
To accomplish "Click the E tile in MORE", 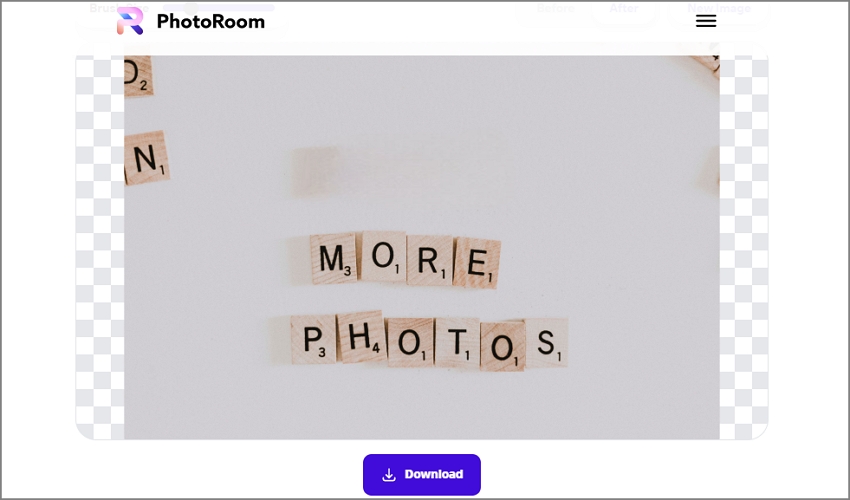I will [x=476, y=262].
